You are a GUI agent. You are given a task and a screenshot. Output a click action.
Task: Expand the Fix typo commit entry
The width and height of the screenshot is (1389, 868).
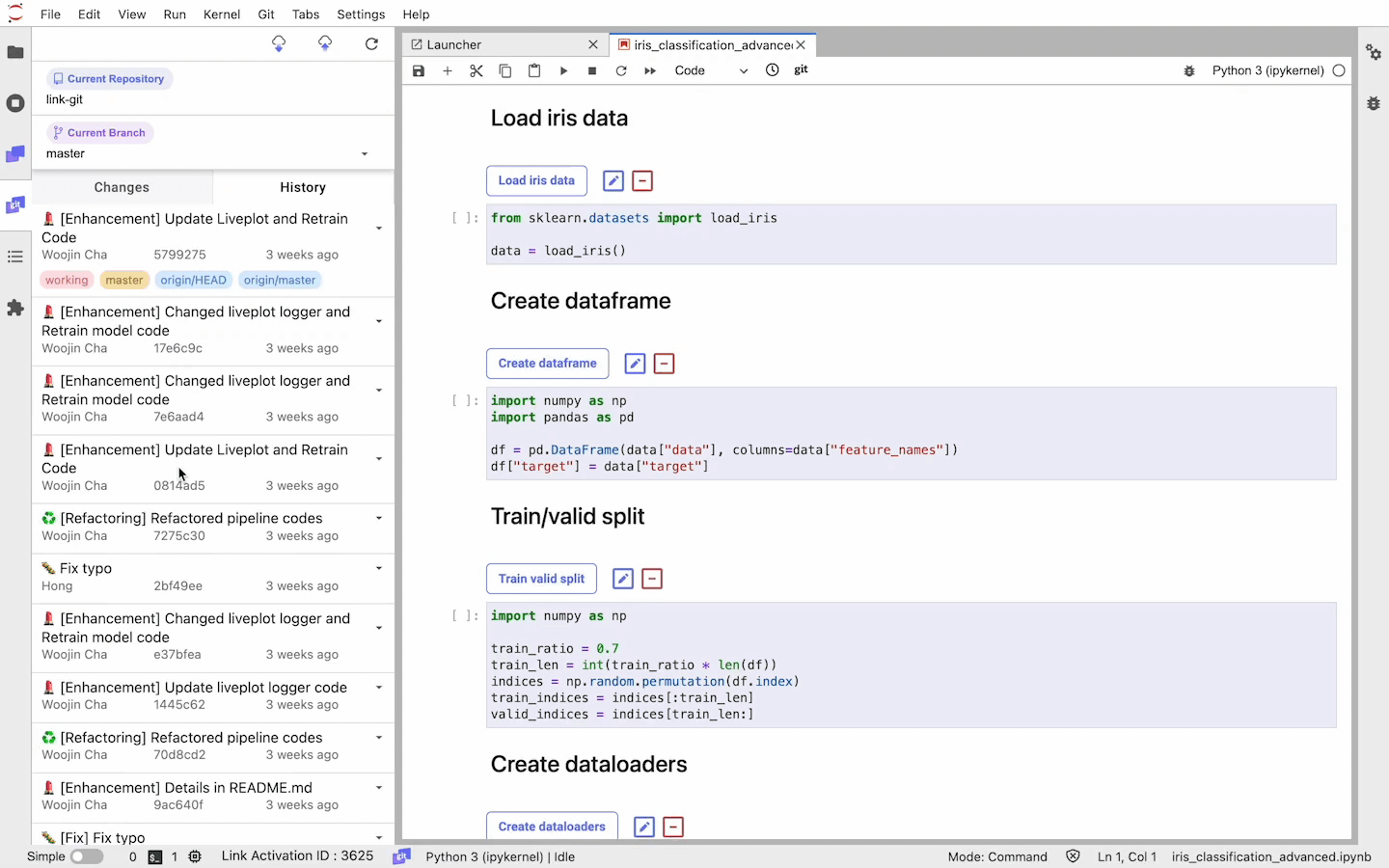point(378,568)
